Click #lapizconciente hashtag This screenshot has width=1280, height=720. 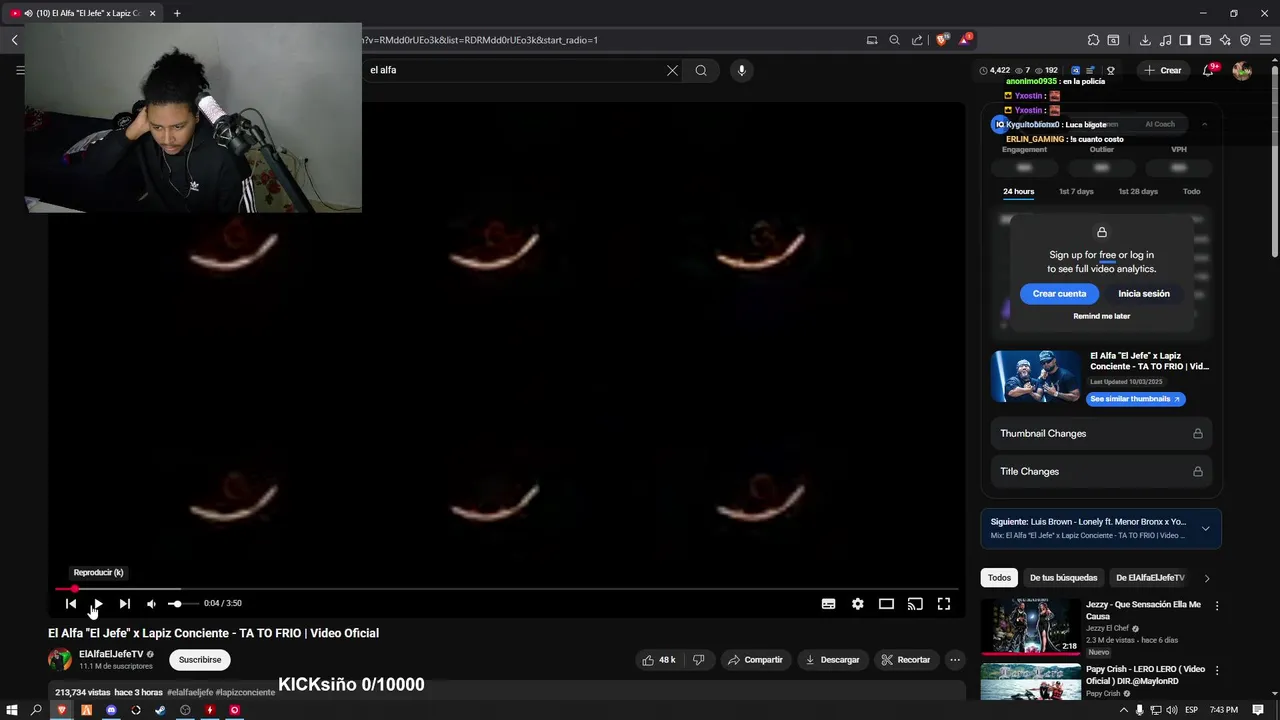(x=245, y=692)
